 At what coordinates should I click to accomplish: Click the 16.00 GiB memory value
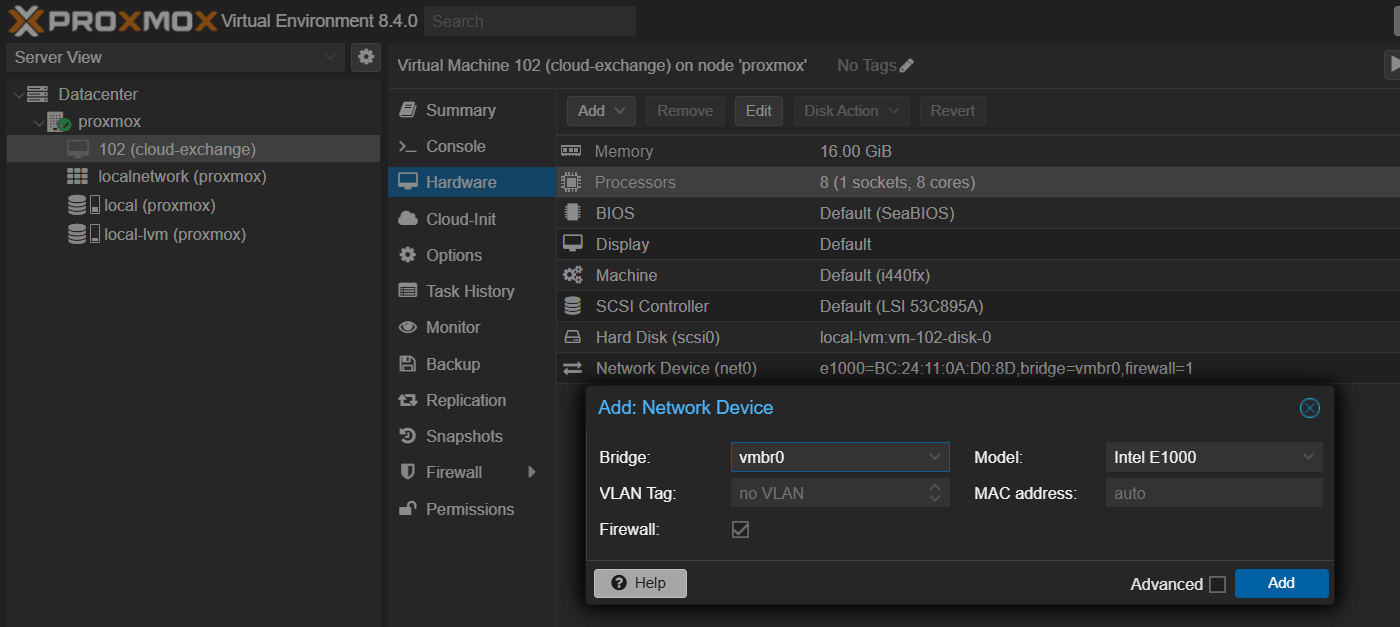click(x=855, y=151)
